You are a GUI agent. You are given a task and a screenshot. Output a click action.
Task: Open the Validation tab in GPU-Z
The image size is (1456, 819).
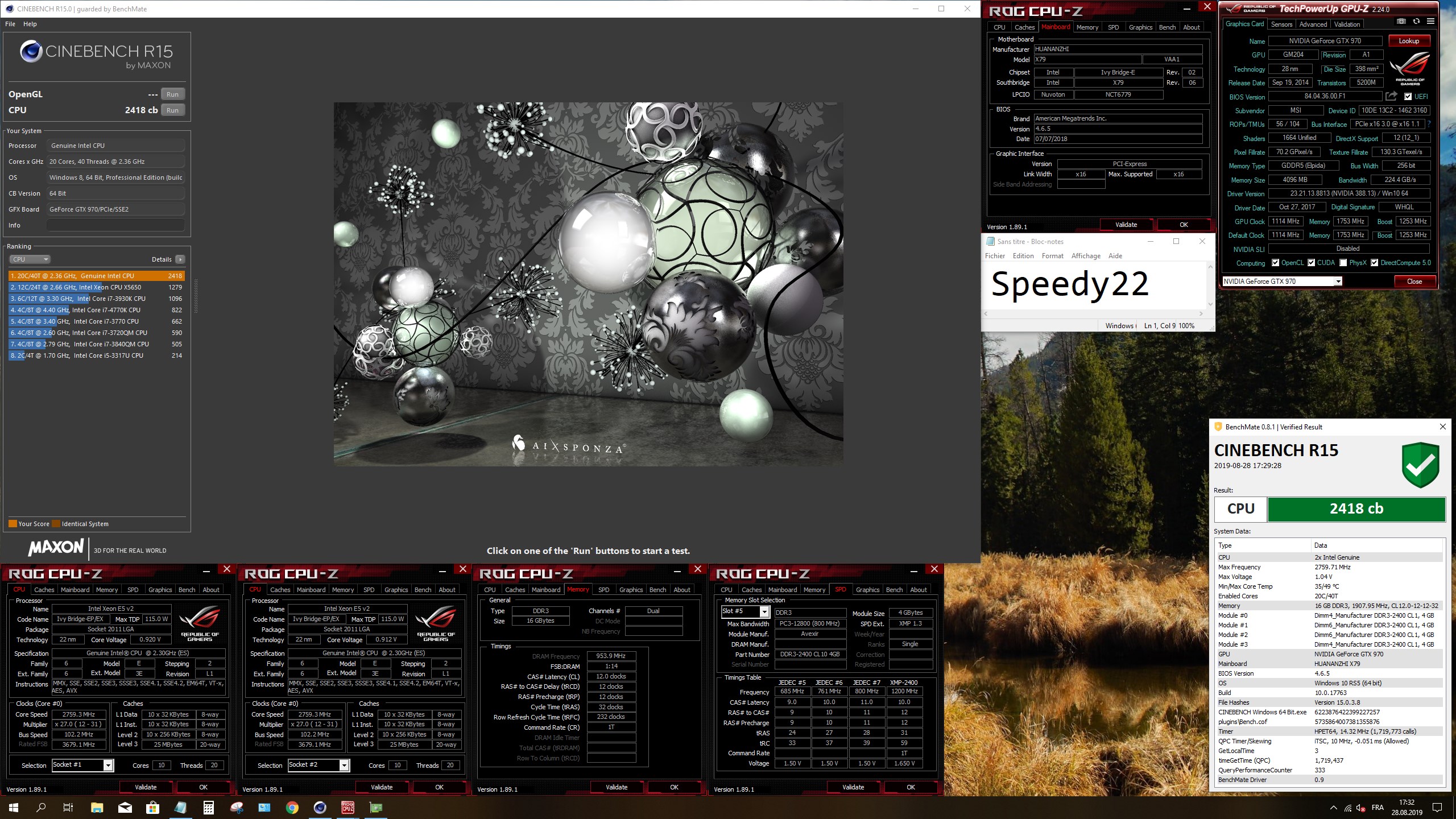1347,24
